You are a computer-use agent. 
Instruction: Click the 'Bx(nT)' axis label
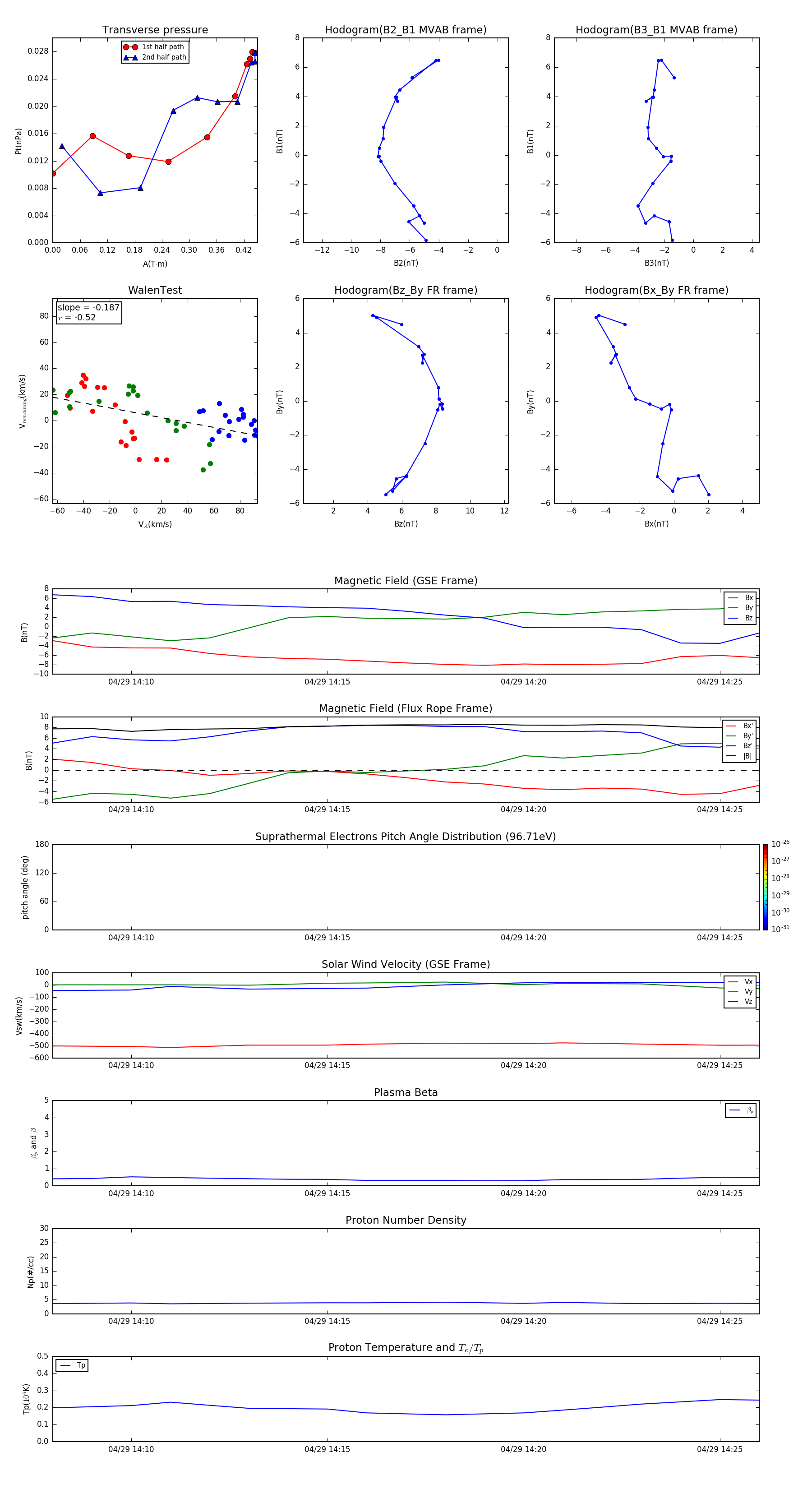tap(656, 524)
